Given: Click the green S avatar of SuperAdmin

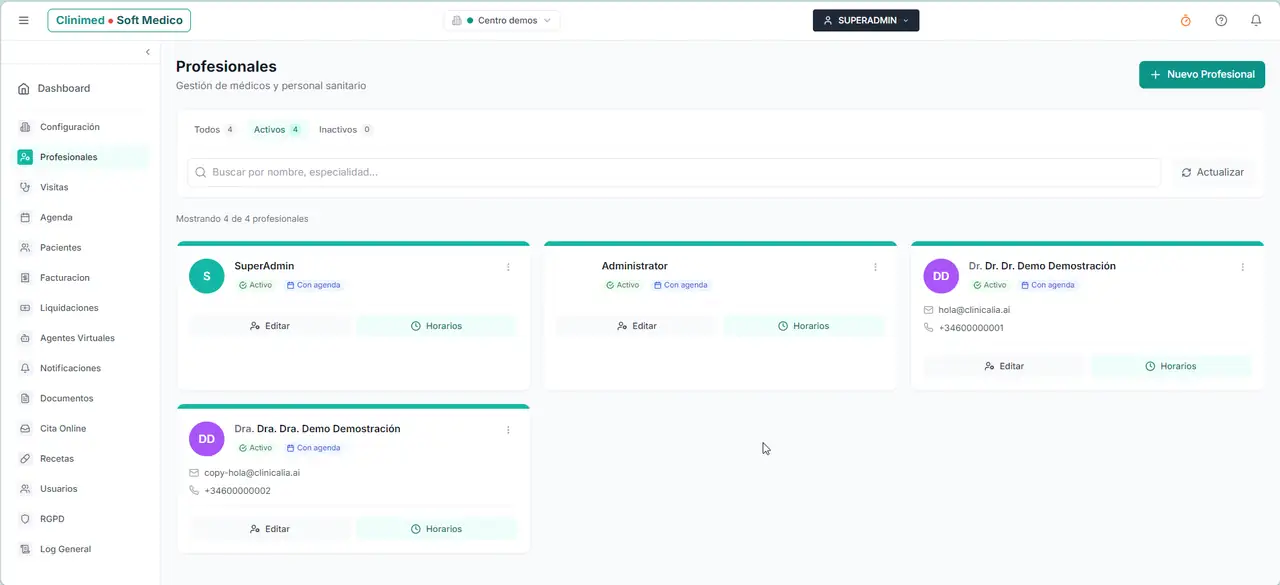Looking at the screenshot, I should click(207, 276).
